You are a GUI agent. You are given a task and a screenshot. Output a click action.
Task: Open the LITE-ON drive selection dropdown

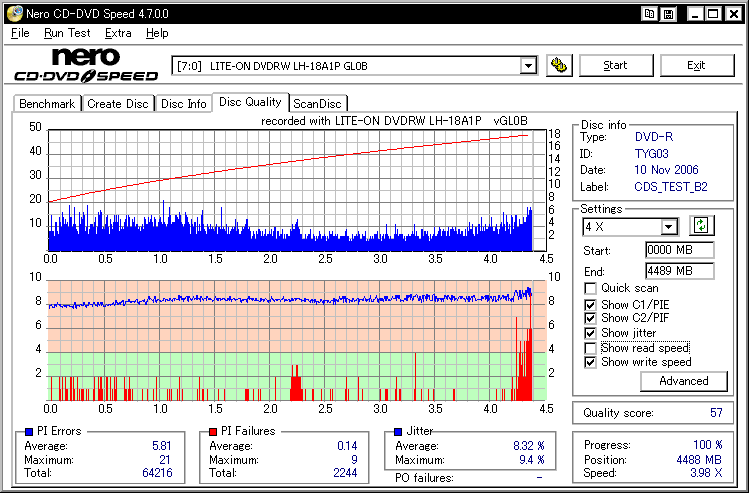click(528, 66)
